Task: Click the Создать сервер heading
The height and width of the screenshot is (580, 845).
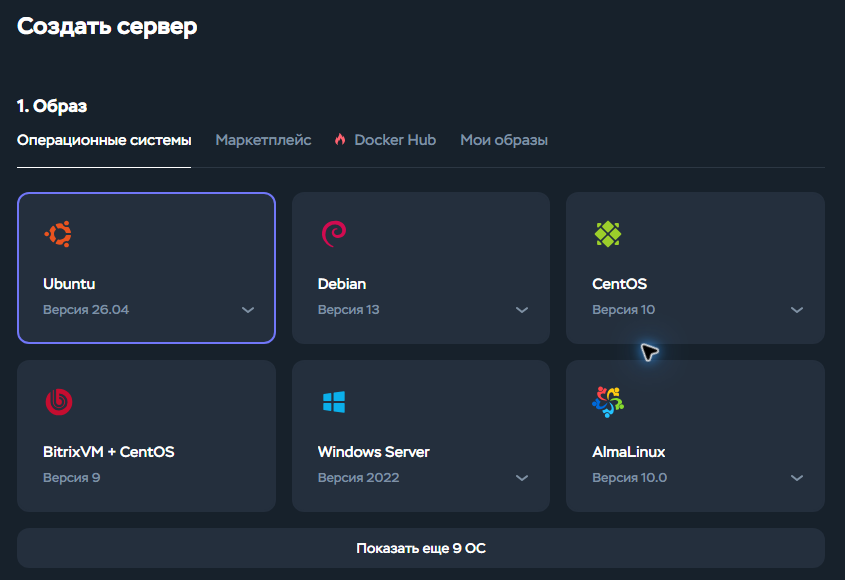Action: [107, 26]
